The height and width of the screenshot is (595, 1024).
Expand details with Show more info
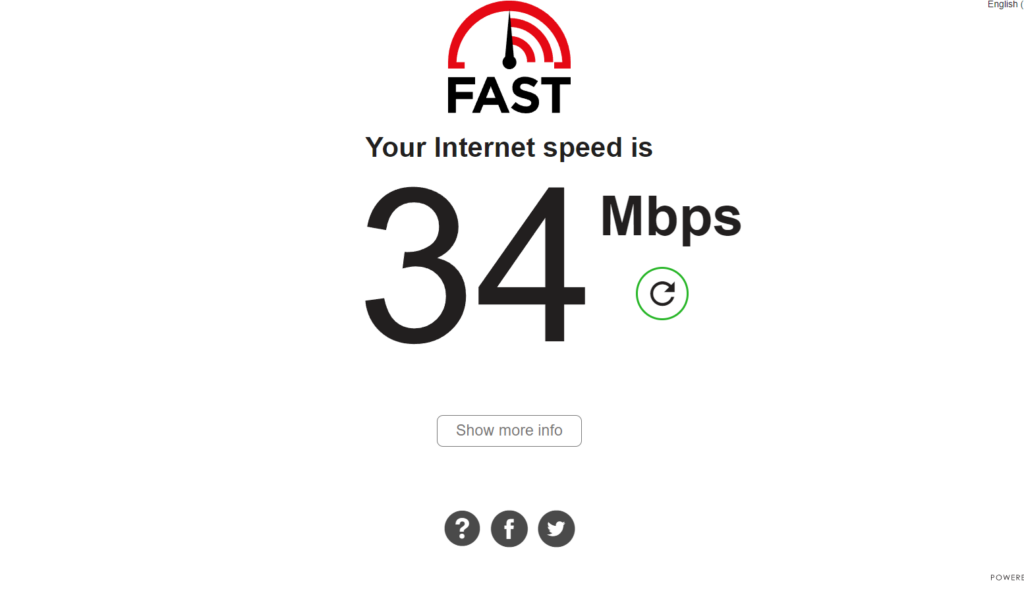[509, 431]
